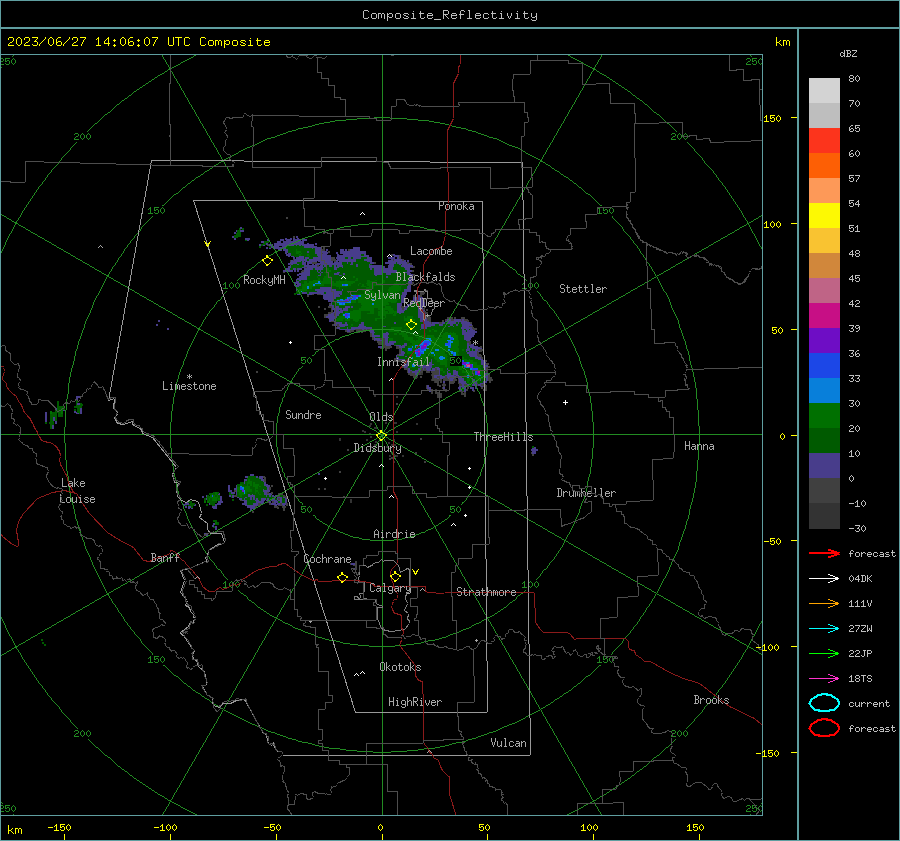The height and width of the screenshot is (841, 900).
Task: Select the Strathmore label
Action: click(486, 592)
